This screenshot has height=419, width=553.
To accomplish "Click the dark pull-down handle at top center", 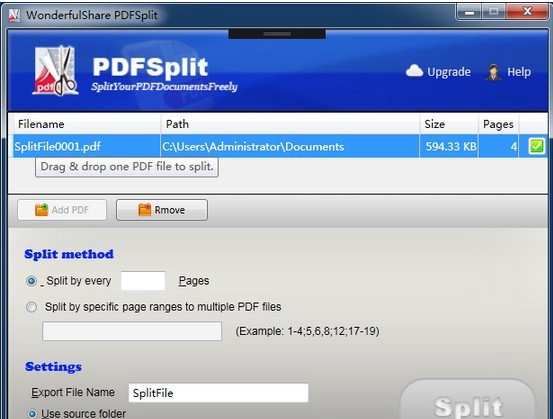I will (x=277, y=34).
